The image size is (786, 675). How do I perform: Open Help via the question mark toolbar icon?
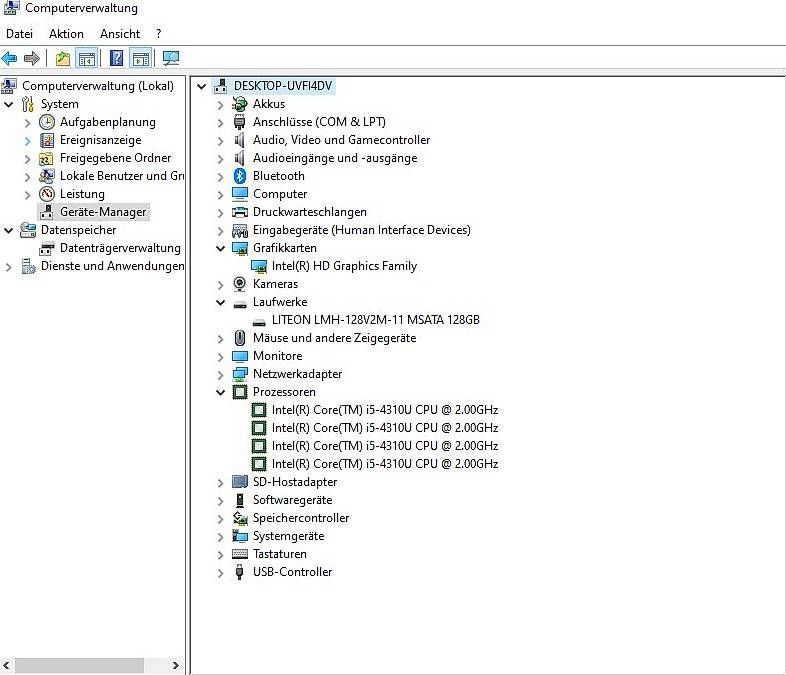tap(116, 59)
